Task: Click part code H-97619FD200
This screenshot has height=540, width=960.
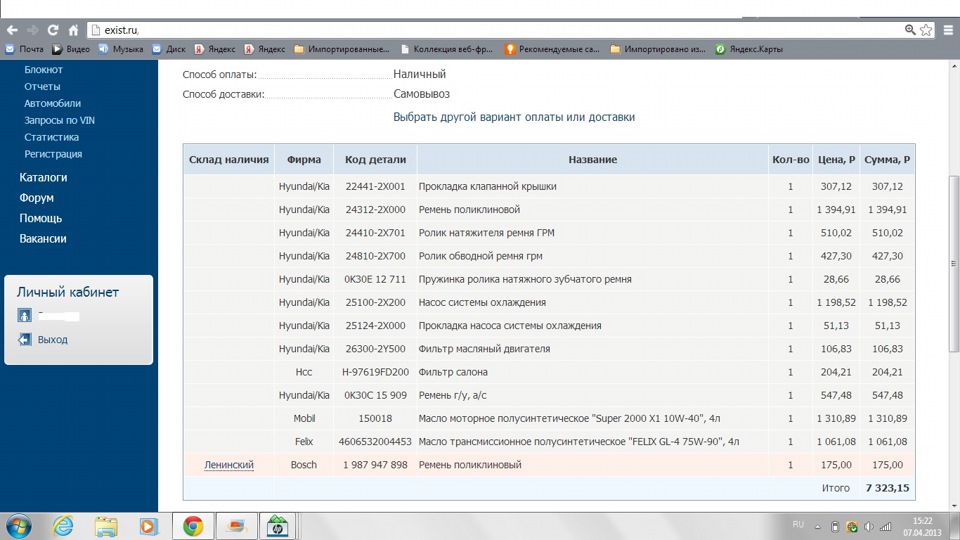Action: pos(375,372)
